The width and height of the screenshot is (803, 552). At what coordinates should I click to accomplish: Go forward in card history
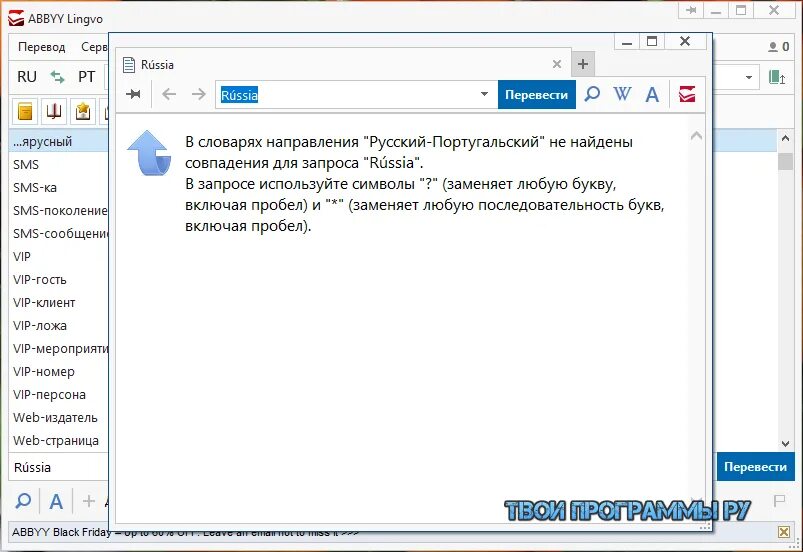(x=198, y=94)
